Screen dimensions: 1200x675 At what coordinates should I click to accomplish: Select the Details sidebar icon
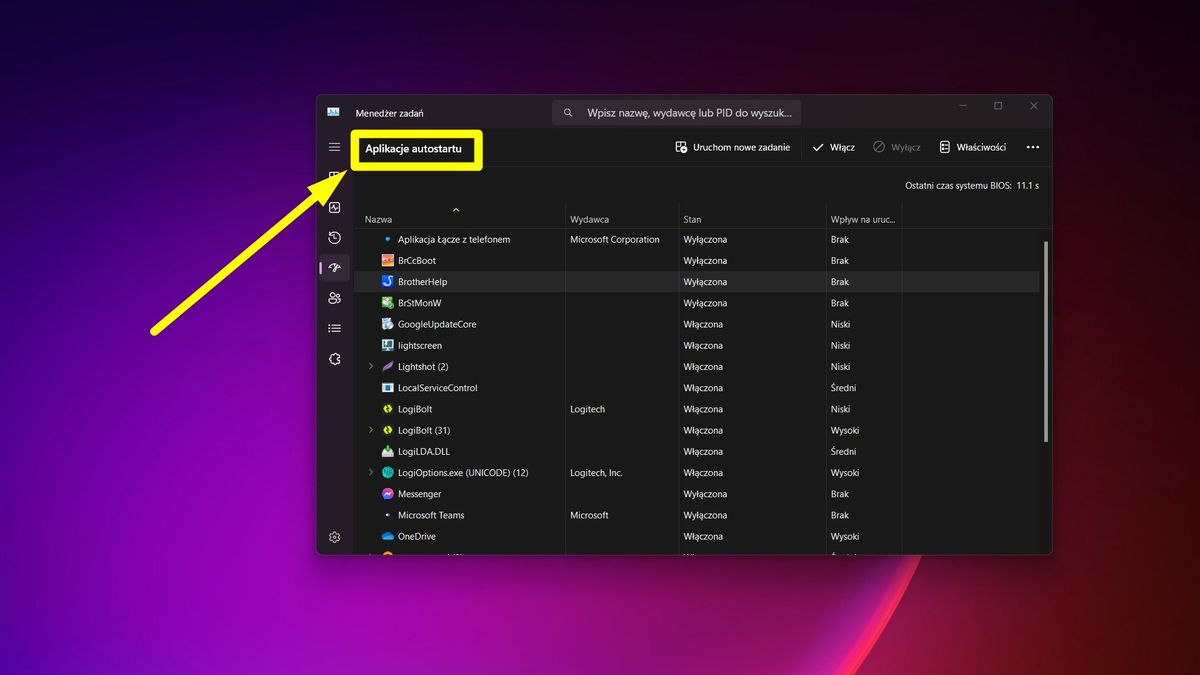(334, 327)
